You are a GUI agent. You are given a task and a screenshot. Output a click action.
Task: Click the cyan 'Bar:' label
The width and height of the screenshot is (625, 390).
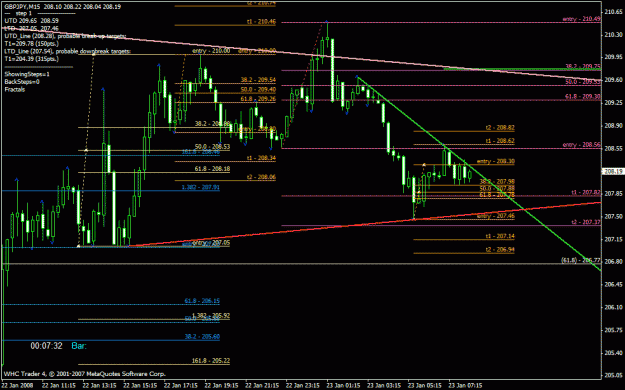point(79,346)
